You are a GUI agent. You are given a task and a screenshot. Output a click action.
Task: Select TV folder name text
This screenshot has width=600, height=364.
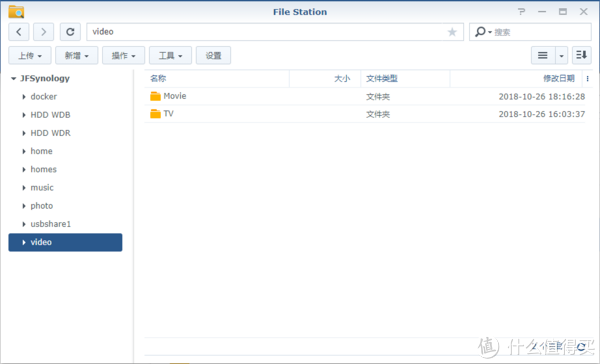tap(168, 114)
